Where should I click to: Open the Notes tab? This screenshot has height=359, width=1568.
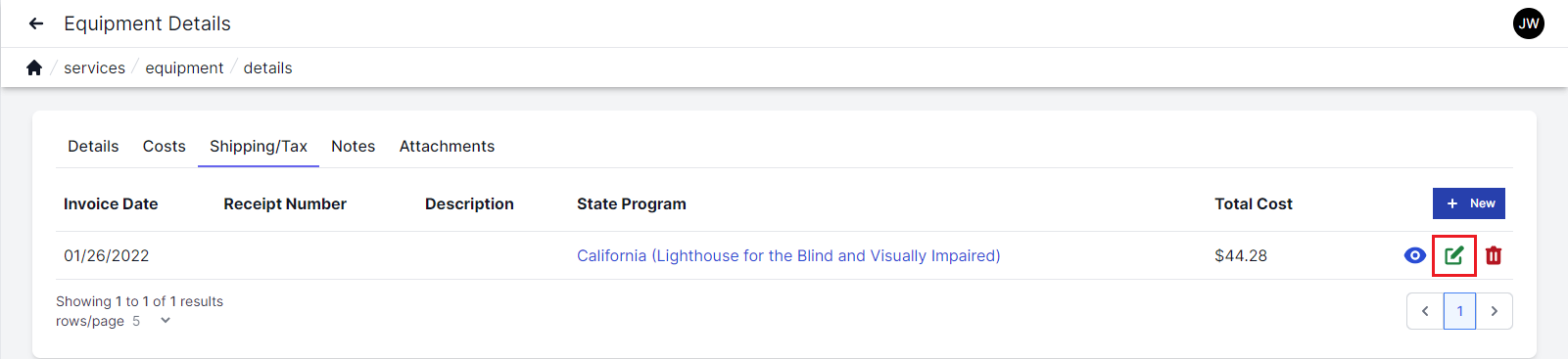(353, 146)
